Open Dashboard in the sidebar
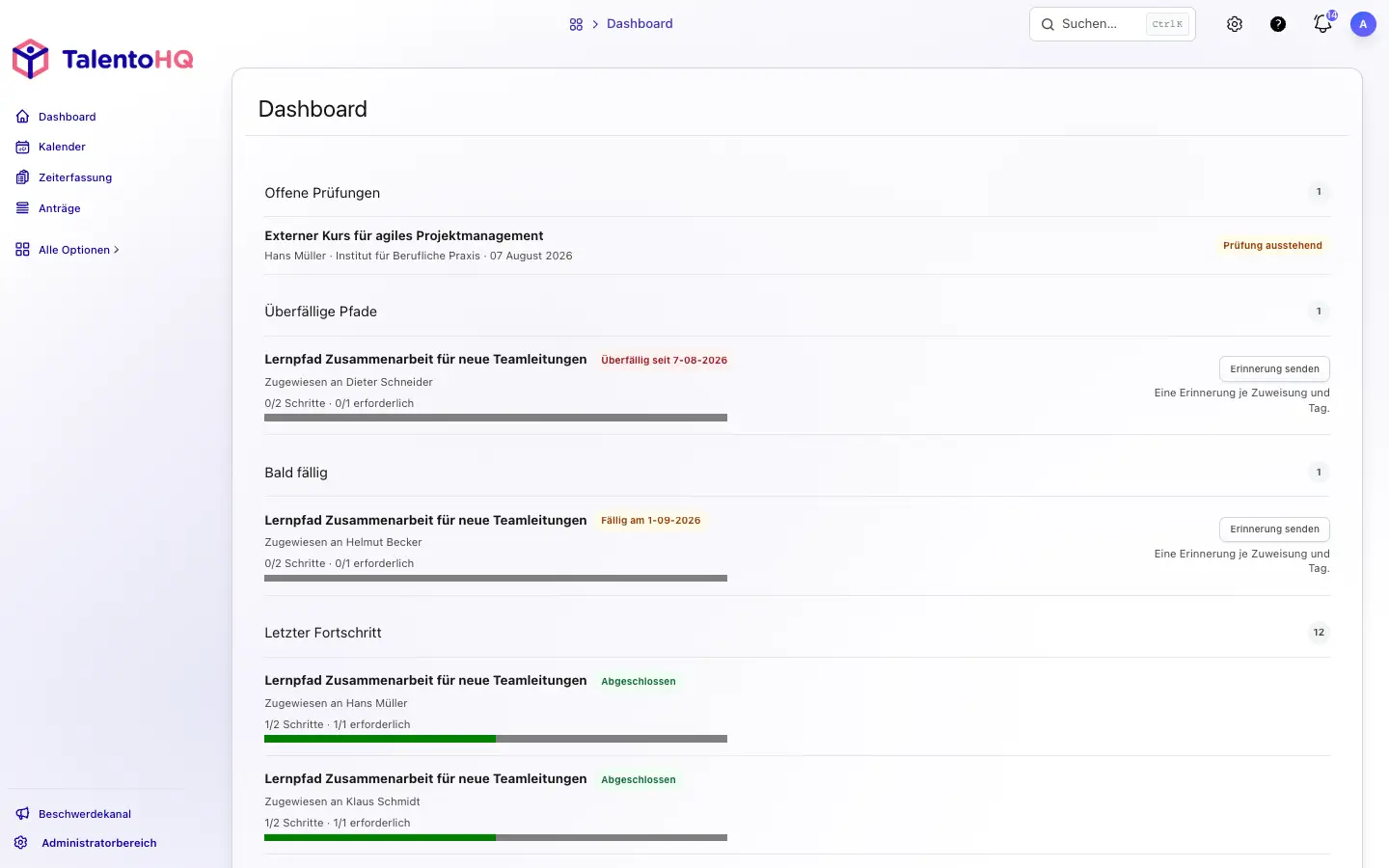1389x868 pixels. coord(67,117)
